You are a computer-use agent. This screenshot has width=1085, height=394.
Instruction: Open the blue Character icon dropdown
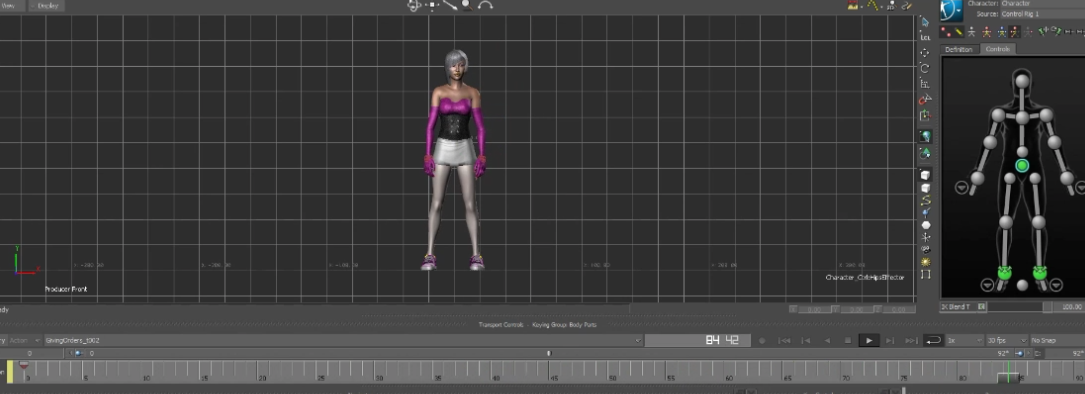point(951,10)
